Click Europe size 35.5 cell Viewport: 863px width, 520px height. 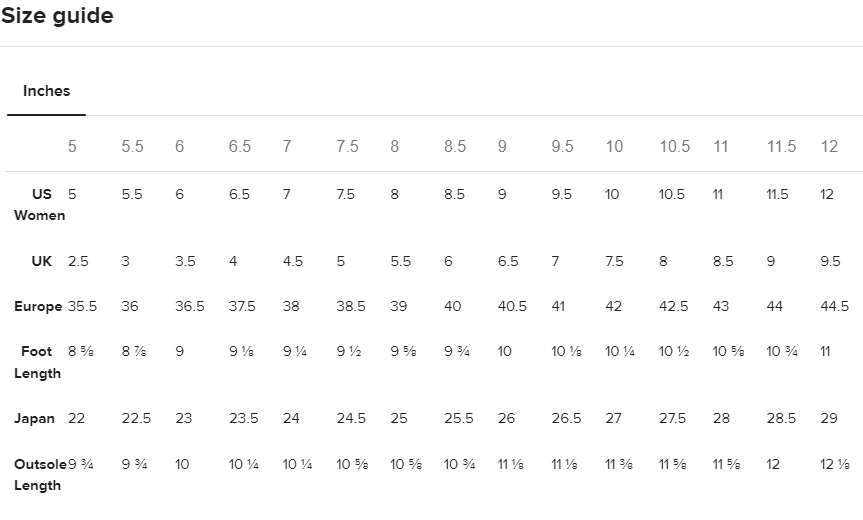point(82,307)
